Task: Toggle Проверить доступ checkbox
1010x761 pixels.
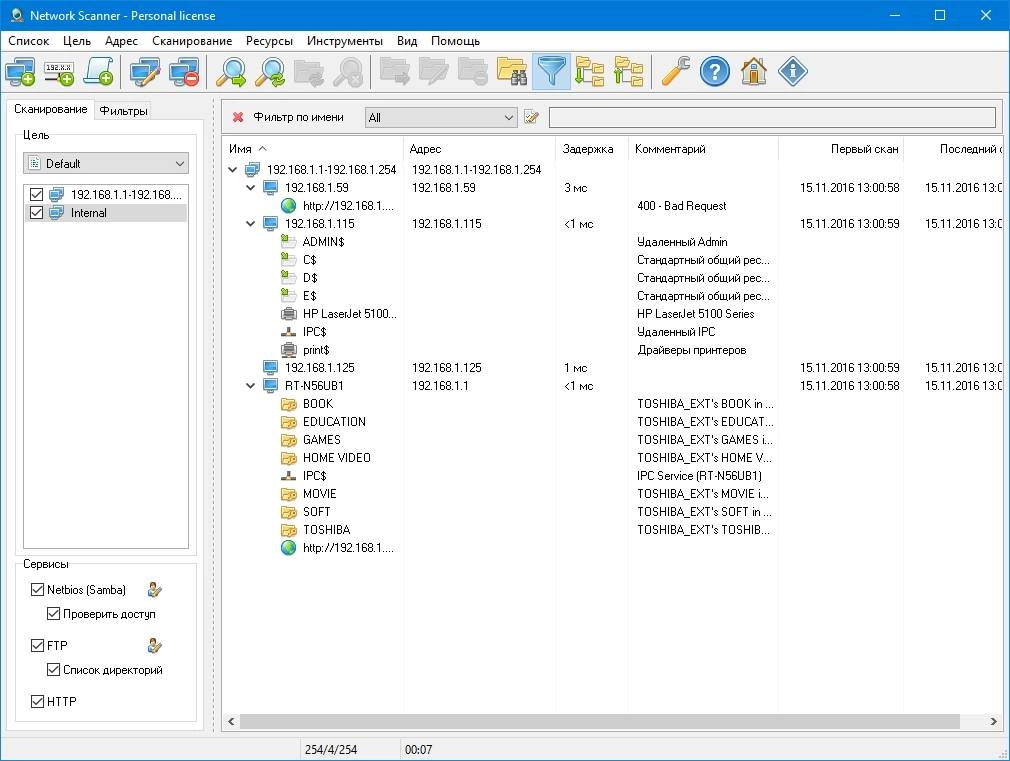Action: (x=53, y=614)
